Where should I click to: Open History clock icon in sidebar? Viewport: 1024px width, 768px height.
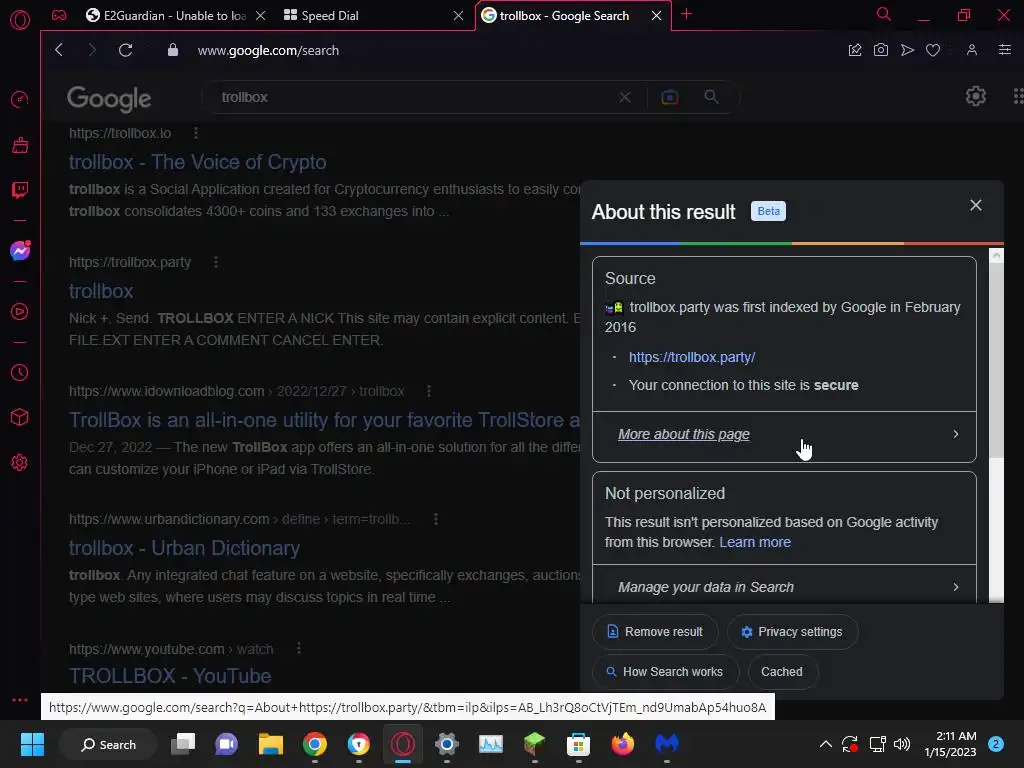pyautogui.click(x=20, y=372)
